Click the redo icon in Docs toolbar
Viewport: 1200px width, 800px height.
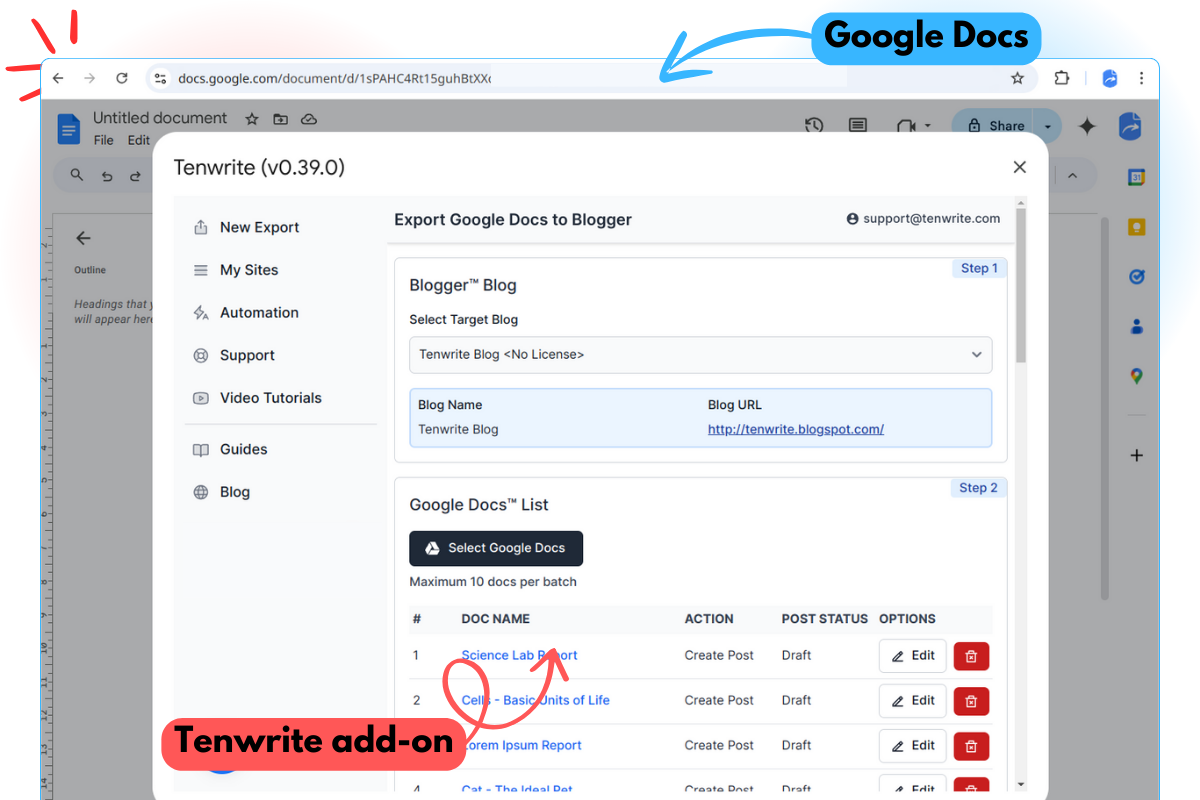tap(136, 176)
